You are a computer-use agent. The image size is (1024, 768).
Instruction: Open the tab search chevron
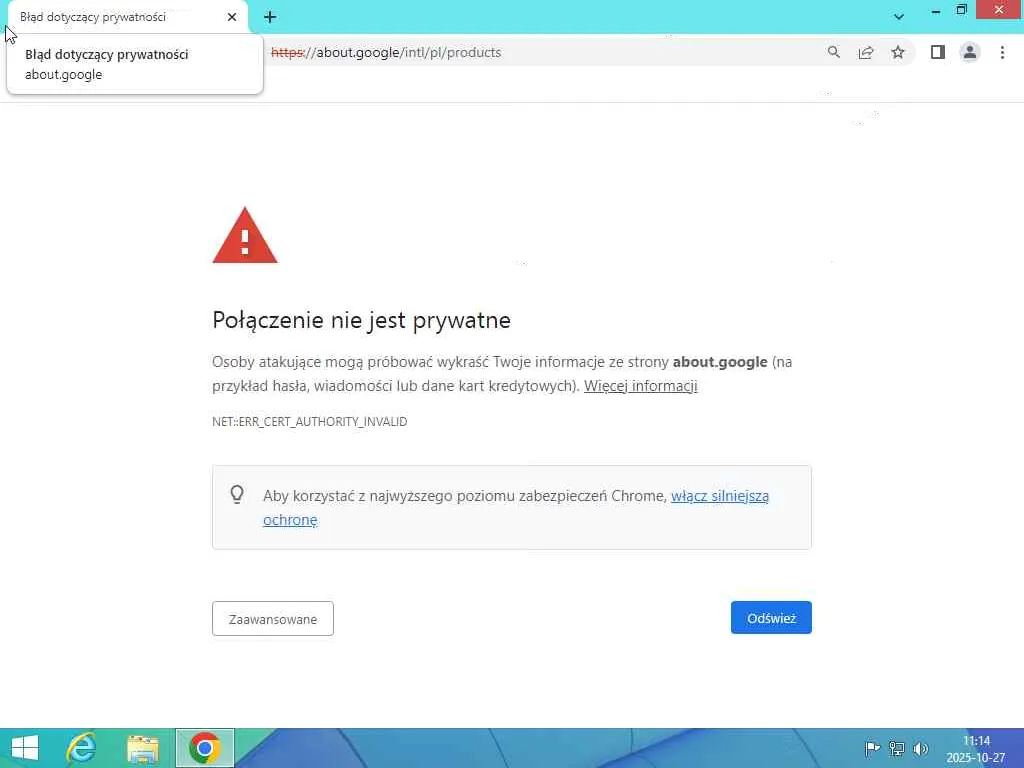click(899, 17)
